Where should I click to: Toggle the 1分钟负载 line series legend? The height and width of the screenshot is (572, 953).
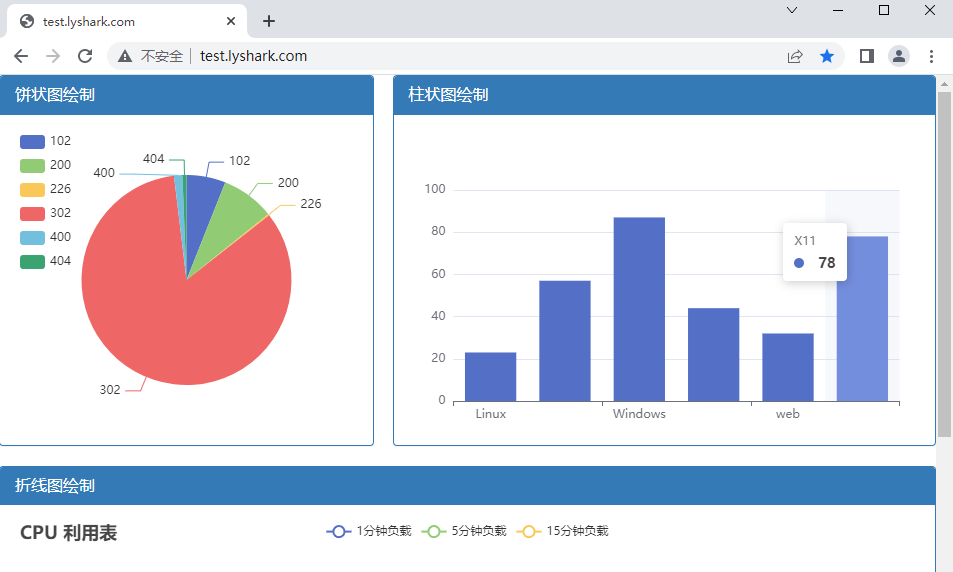click(x=369, y=531)
